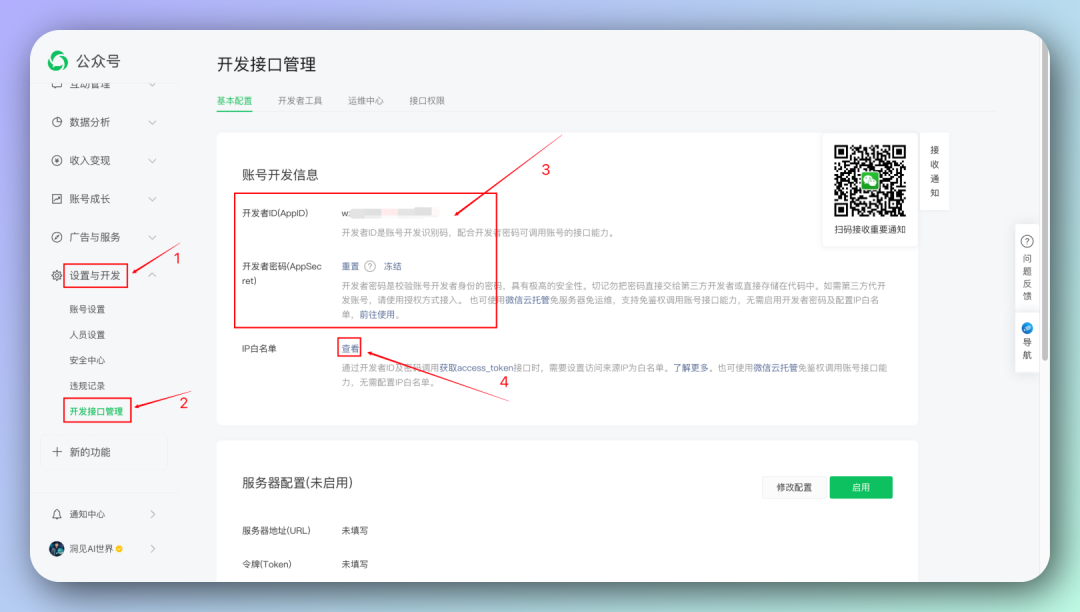
Task: Click the 导航 floating icon
Action: coord(1027,328)
